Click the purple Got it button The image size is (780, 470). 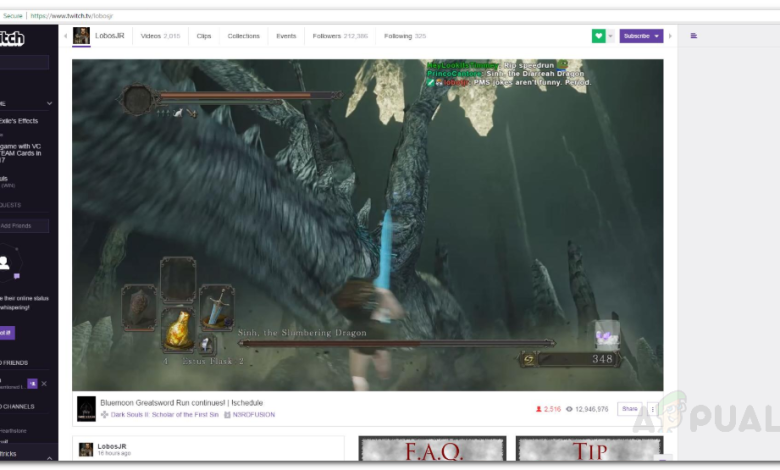(x=7, y=333)
